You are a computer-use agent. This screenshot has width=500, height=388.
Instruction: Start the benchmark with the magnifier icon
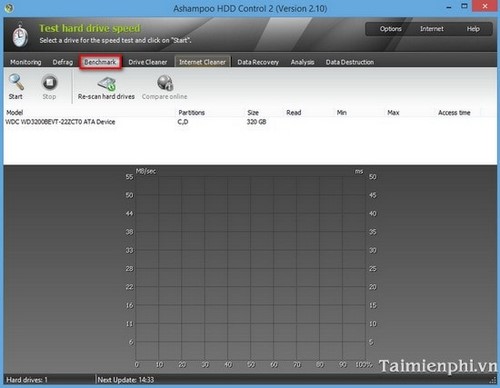[x=16, y=83]
